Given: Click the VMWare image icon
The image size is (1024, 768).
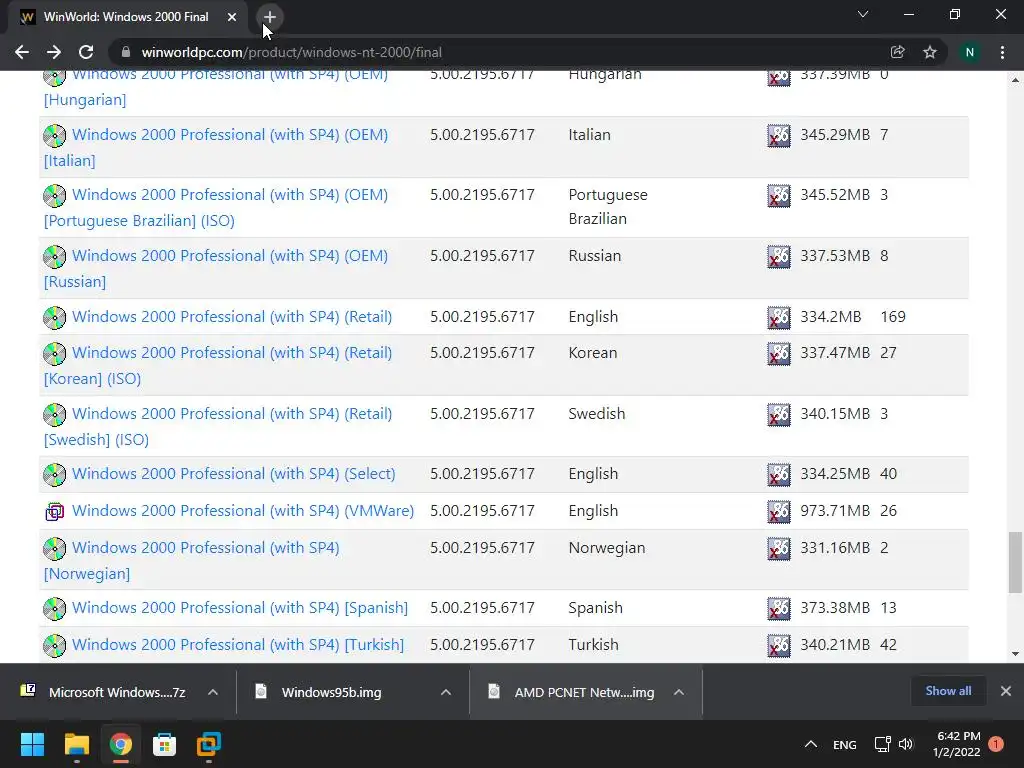Looking at the screenshot, I should (55, 512).
